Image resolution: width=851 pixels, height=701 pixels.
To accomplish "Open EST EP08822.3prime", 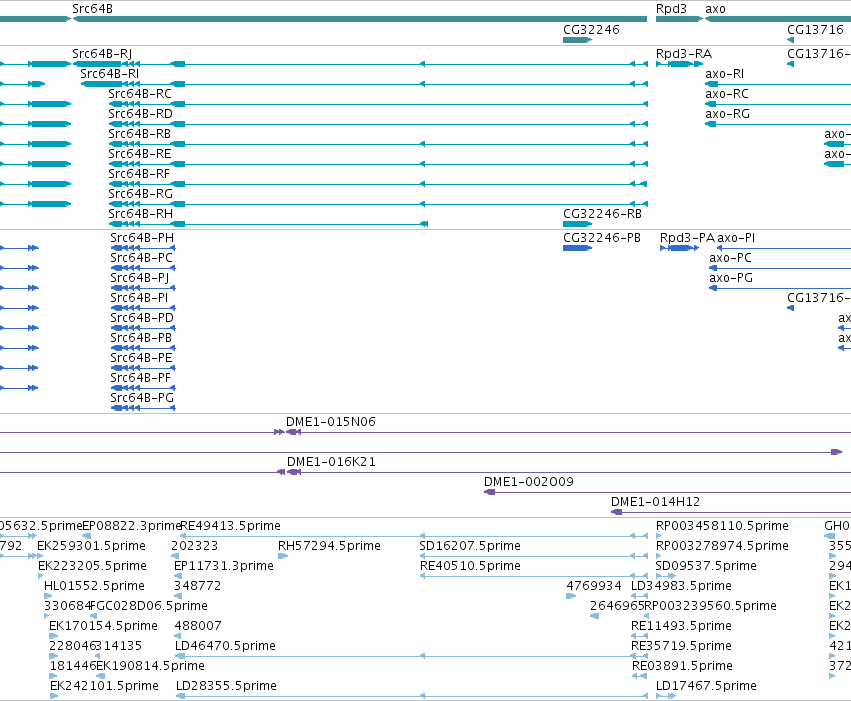I will [x=86, y=536].
